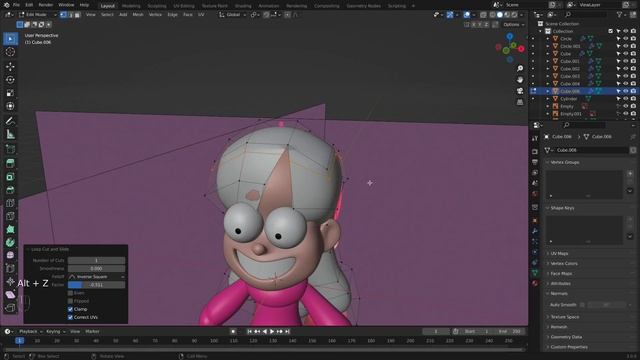The image size is (640, 360).
Task: Open the Vertex menu in viewport header
Action: (x=155, y=15)
